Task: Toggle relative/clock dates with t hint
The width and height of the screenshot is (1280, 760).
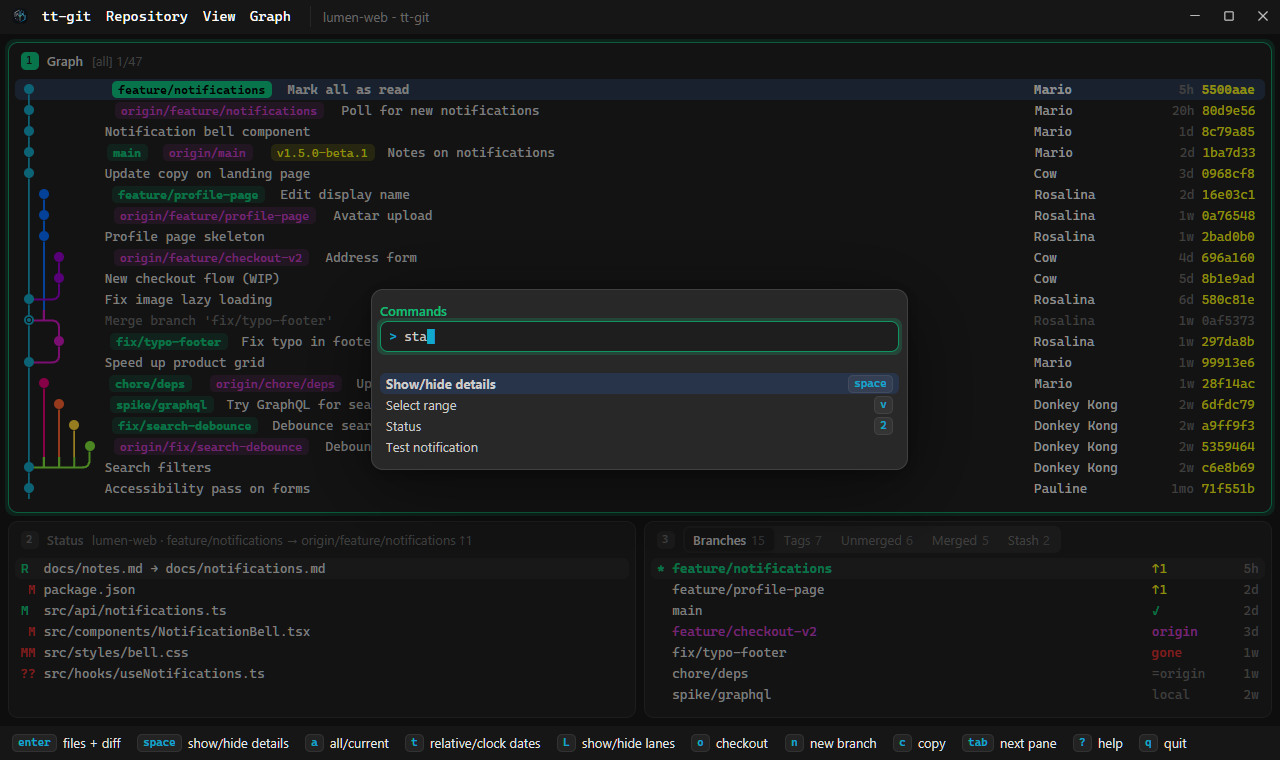Action: click(472, 743)
